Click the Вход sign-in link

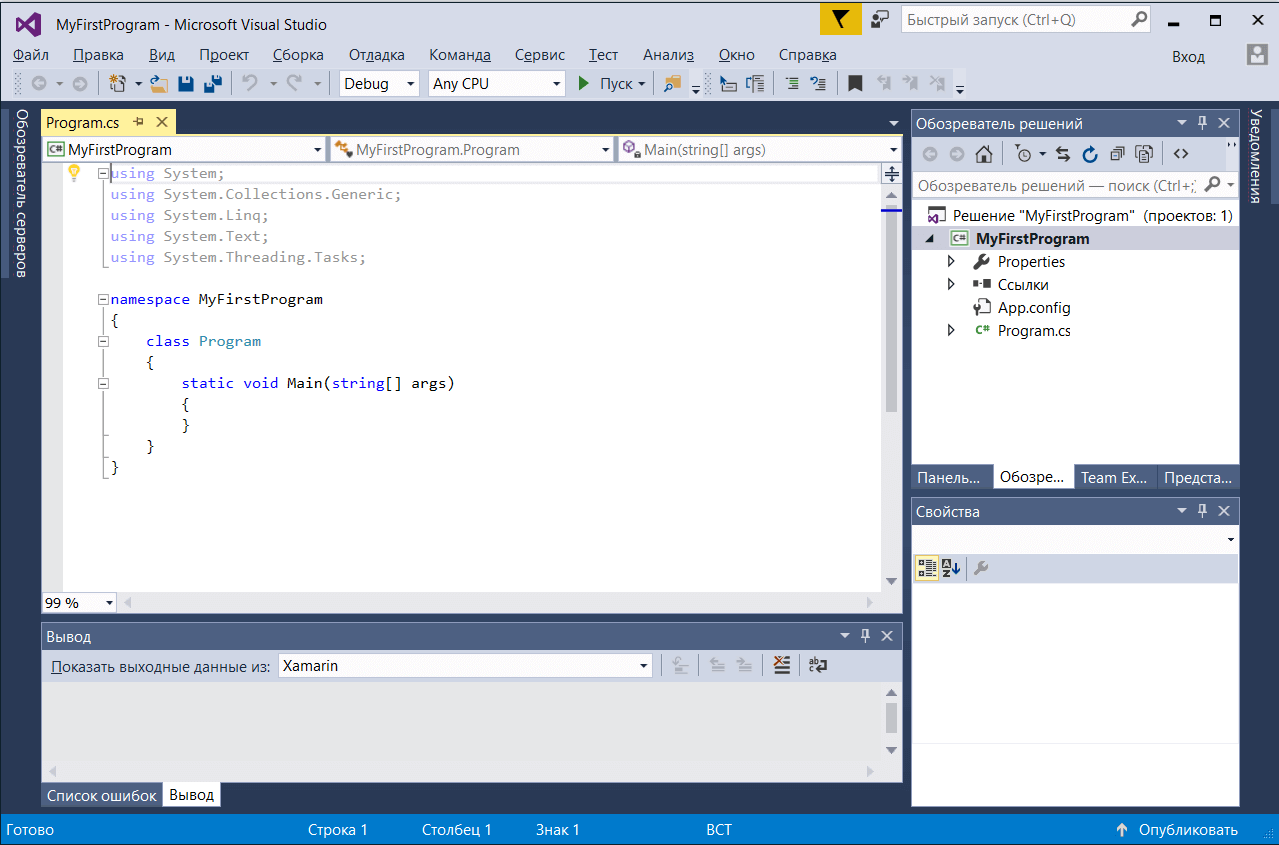(1189, 57)
